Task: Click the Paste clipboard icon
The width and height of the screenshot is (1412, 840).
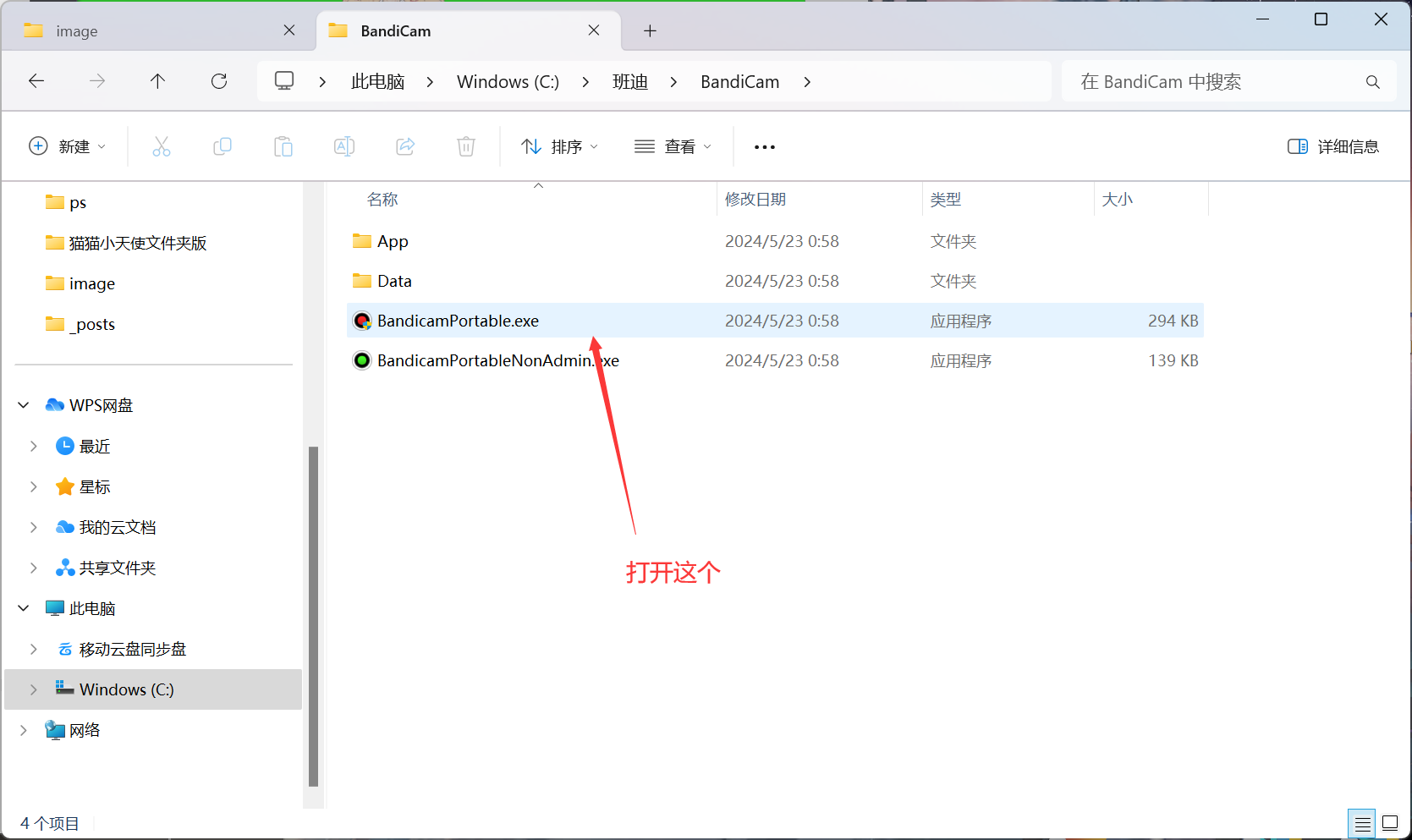Action: [x=283, y=146]
